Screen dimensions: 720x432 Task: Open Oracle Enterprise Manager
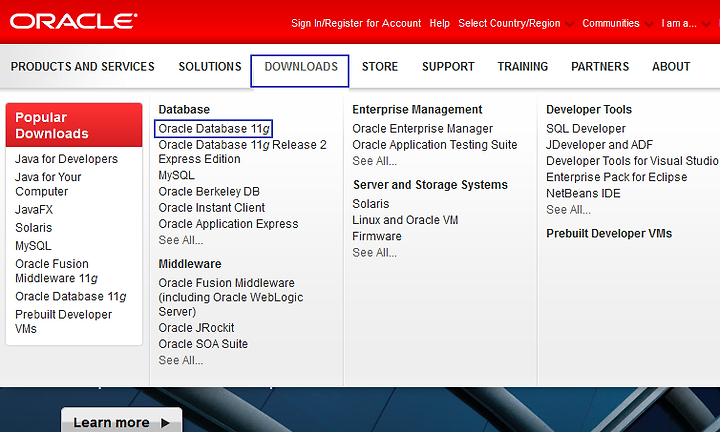(x=422, y=129)
